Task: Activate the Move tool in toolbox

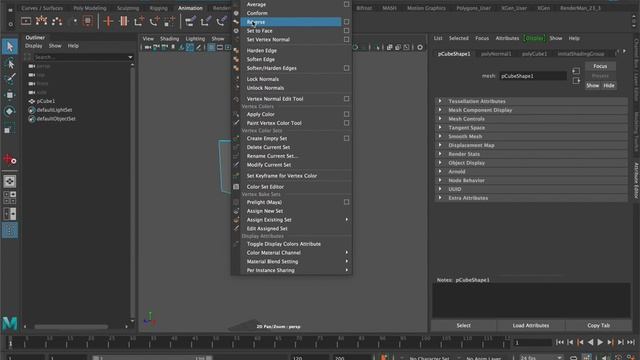Action: tap(10, 95)
